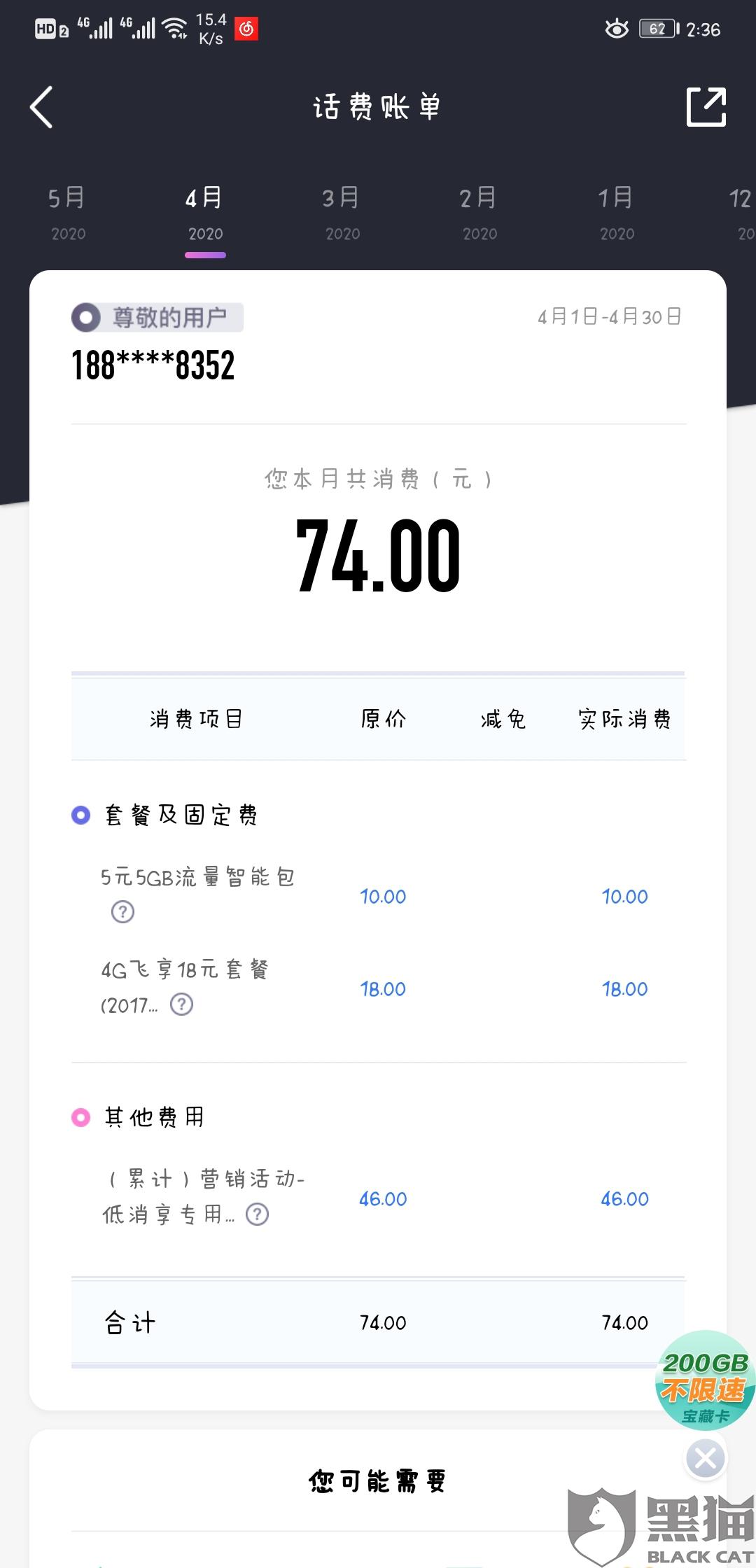Screen dimensions: 756x1568
Task: Switch to the 5月 2020 tab
Action: pos(68,213)
